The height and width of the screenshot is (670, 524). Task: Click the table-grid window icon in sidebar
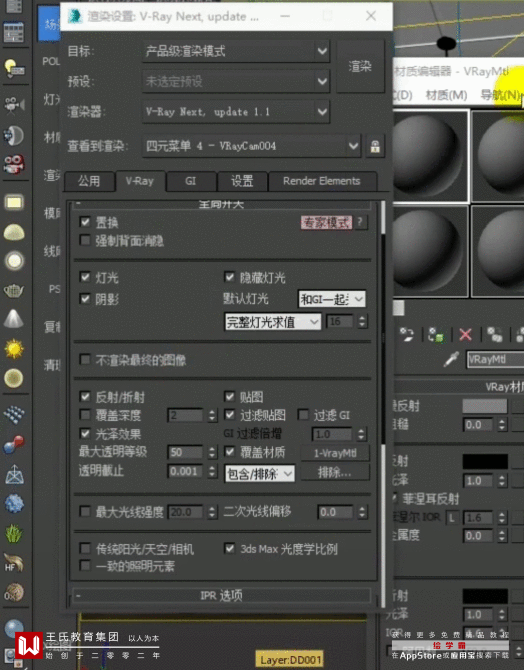pyautogui.click(x=14, y=32)
